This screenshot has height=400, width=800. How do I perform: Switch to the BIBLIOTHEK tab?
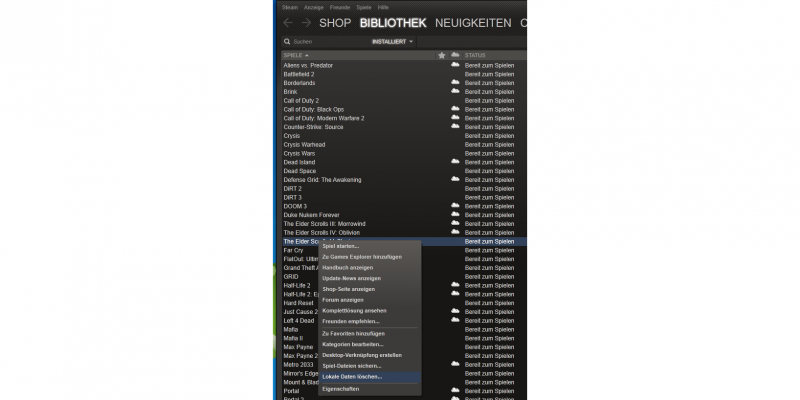pyautogui.click(x=393, y=23)
